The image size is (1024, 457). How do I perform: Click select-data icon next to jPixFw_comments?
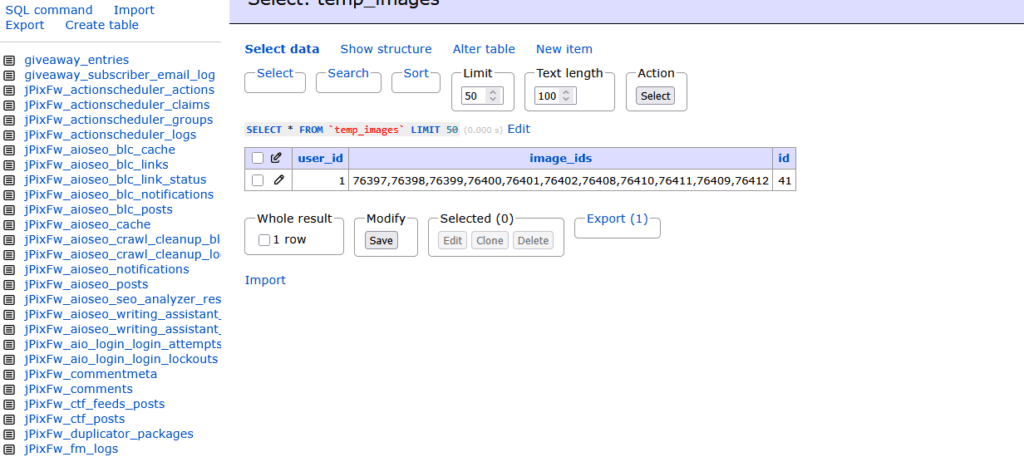[9, 389]
